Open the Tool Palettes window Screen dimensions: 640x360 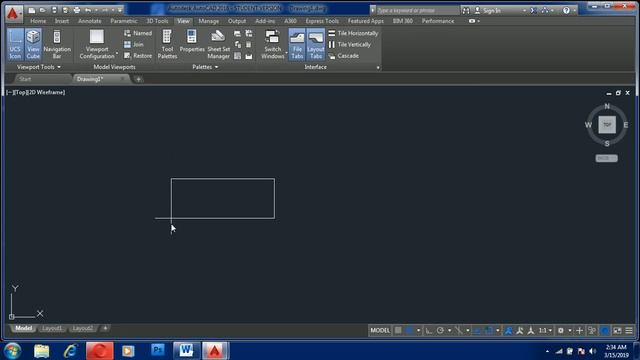coord(167,44)
